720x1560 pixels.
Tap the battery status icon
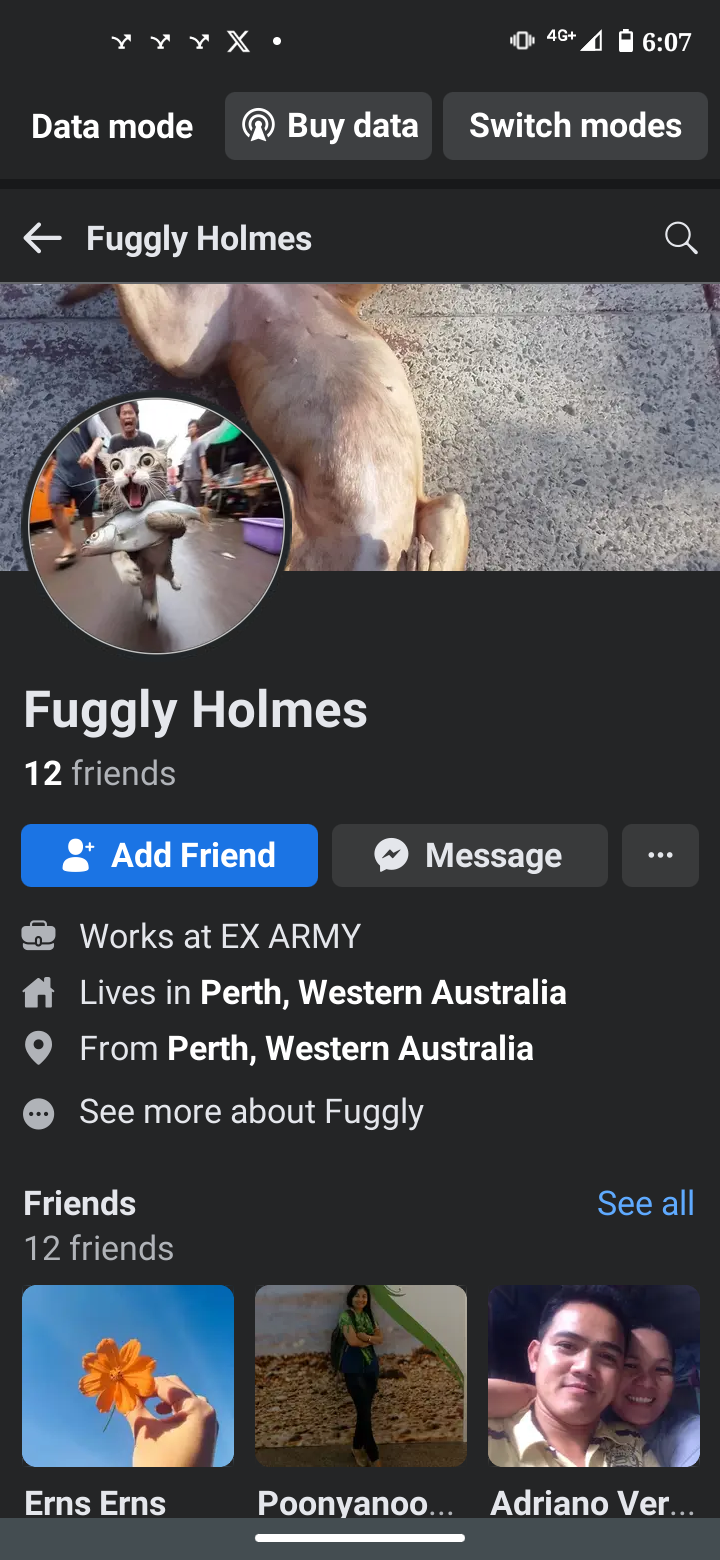[626, 41]
